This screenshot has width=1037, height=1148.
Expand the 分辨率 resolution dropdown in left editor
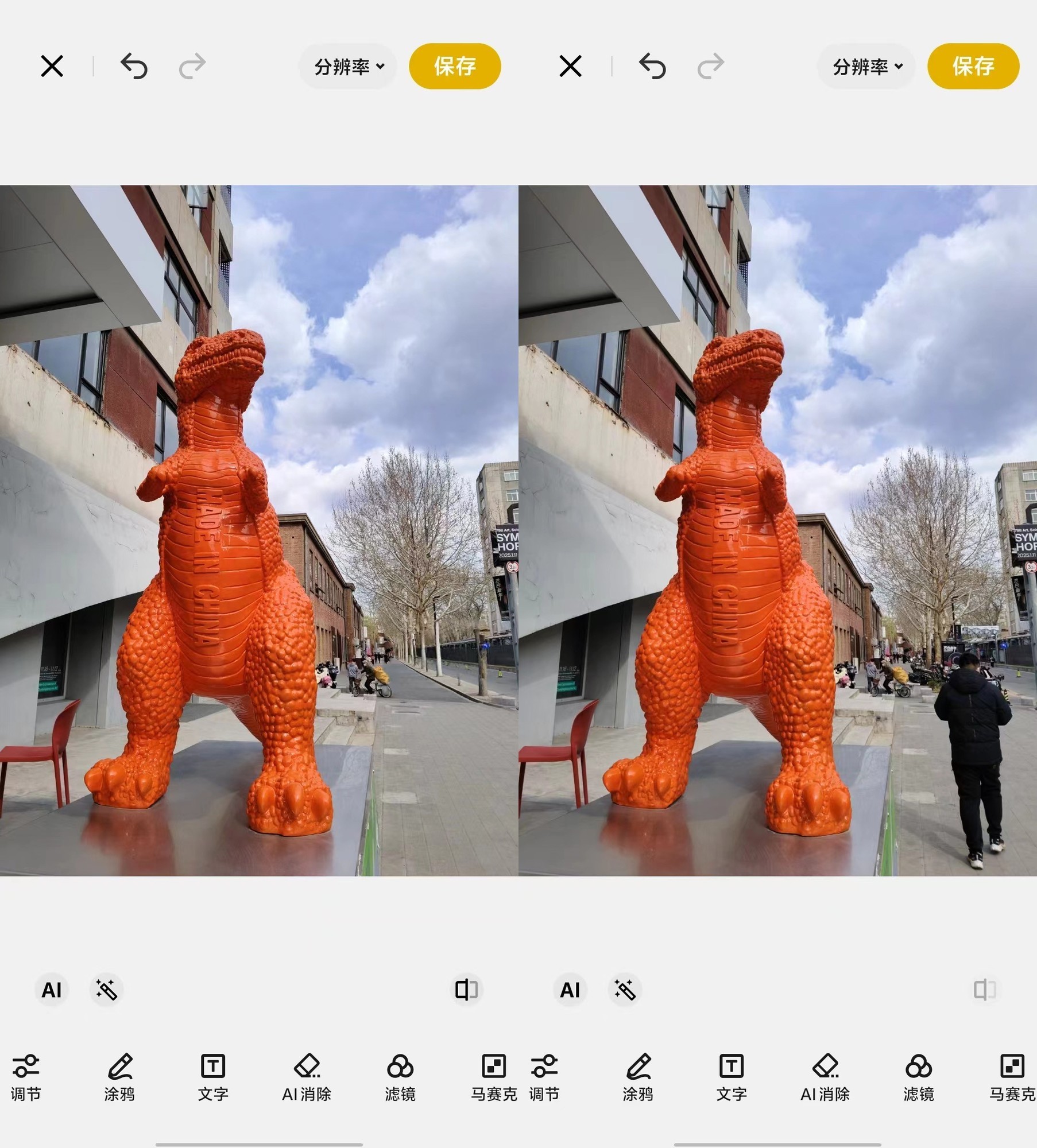tap(349, 67)
